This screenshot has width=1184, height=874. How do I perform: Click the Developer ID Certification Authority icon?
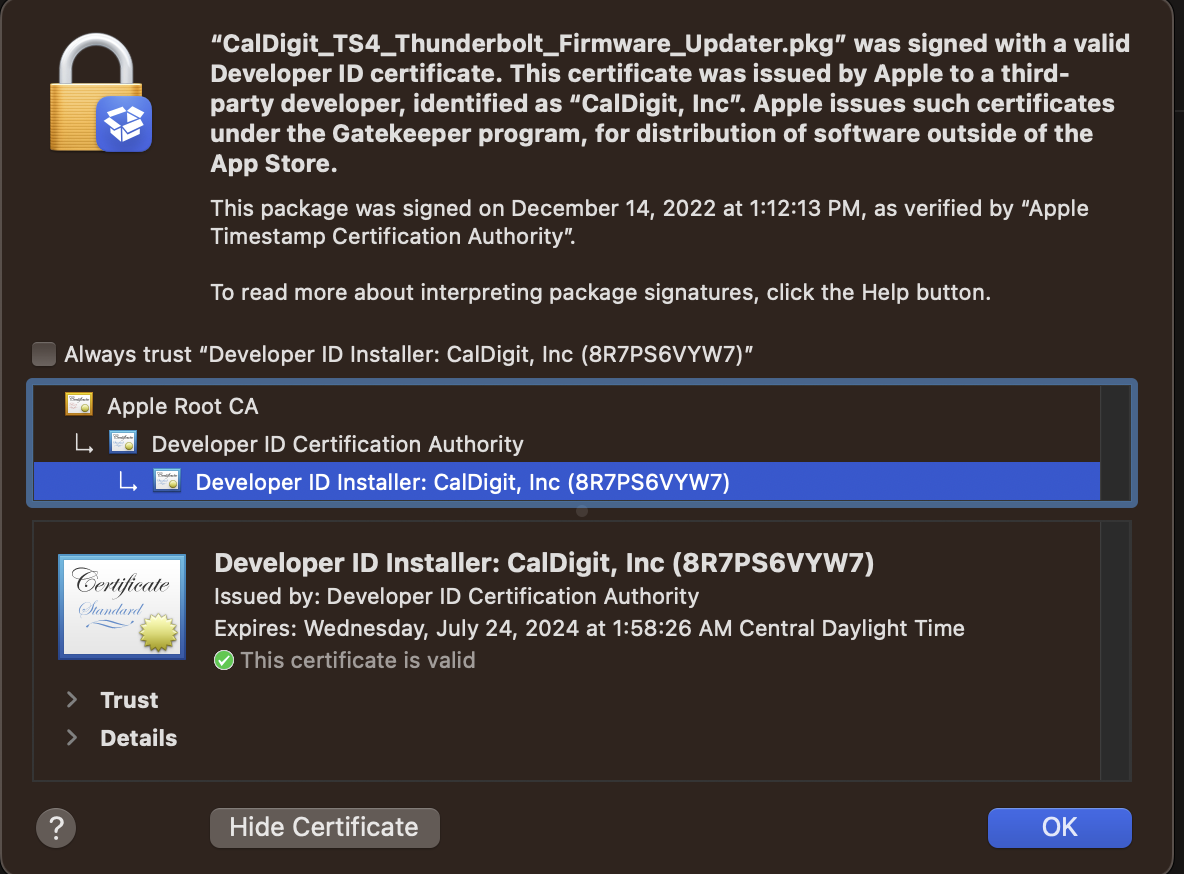point(123,443)
